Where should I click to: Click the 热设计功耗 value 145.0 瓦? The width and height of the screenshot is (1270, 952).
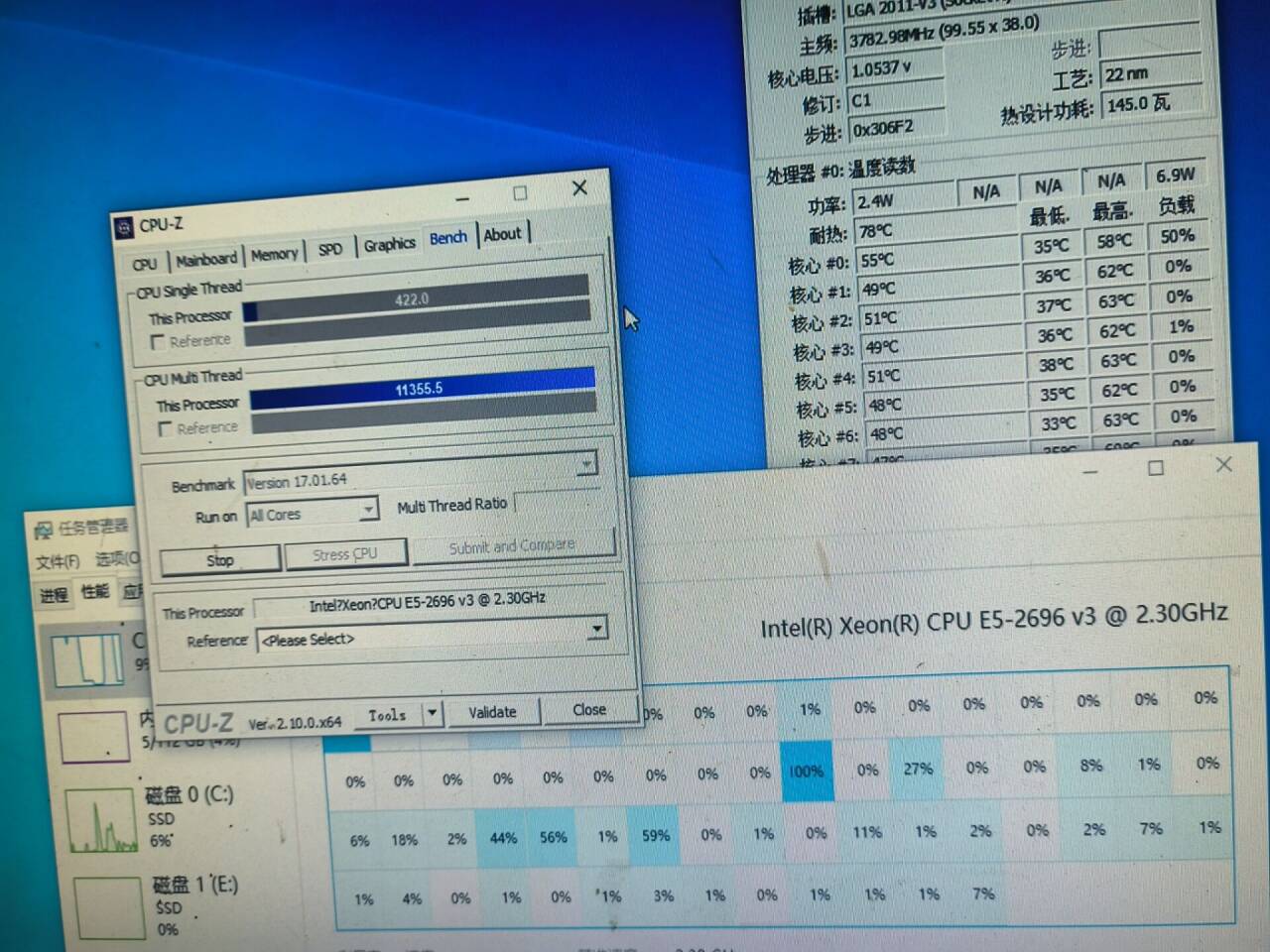pos(1152,103)
